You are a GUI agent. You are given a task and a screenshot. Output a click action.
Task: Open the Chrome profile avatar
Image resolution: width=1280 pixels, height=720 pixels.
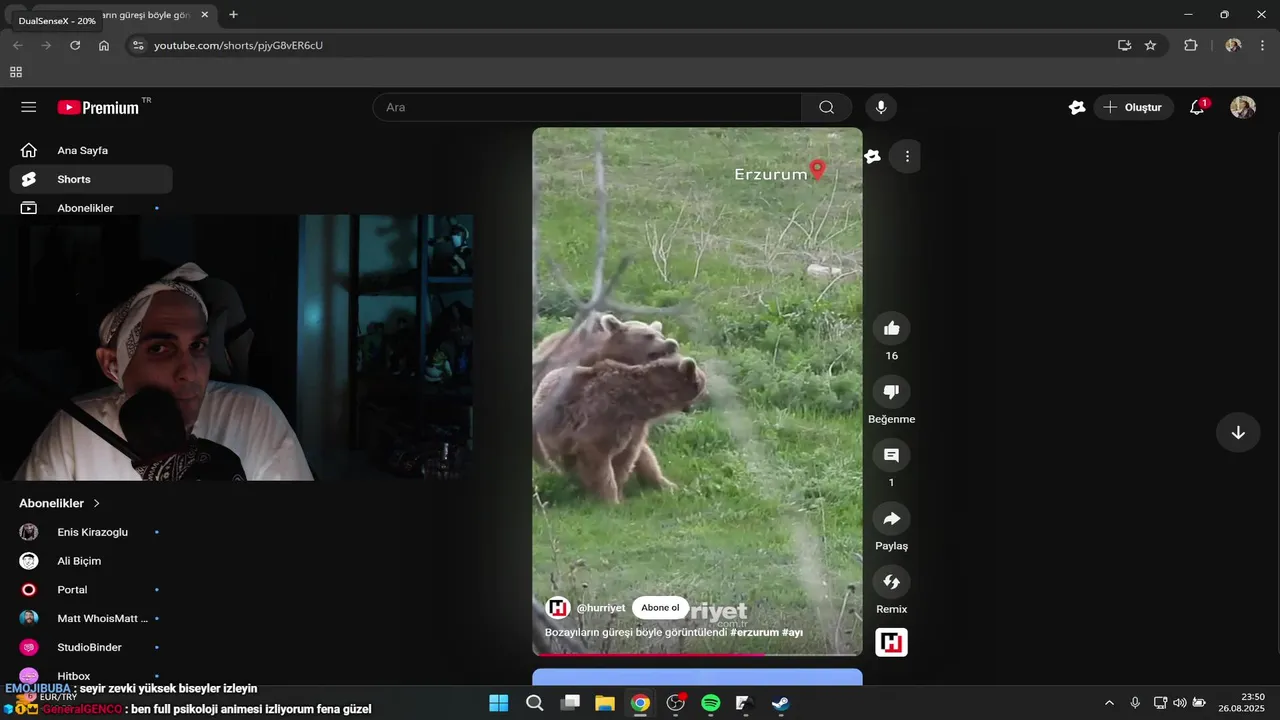tap(1233, 45)
